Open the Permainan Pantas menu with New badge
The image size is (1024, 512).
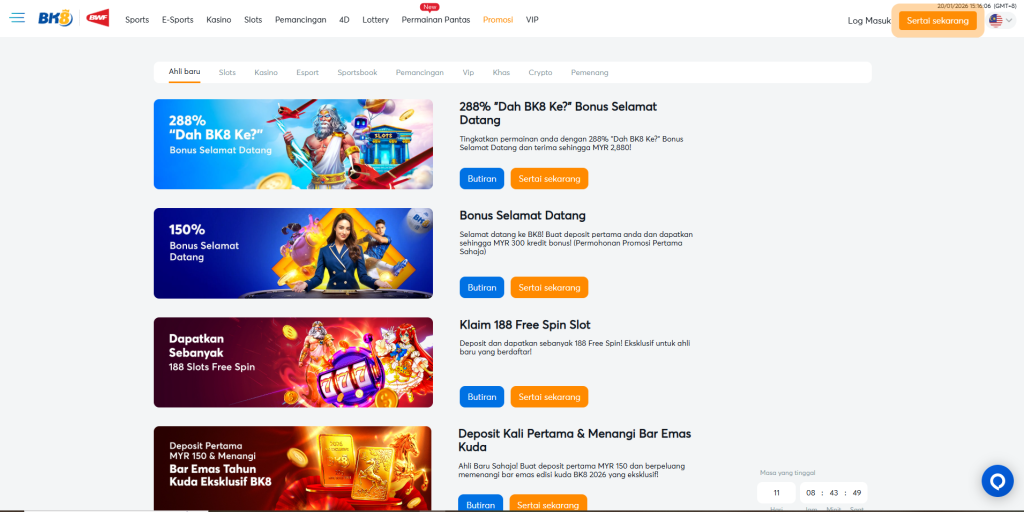point(435,20)
